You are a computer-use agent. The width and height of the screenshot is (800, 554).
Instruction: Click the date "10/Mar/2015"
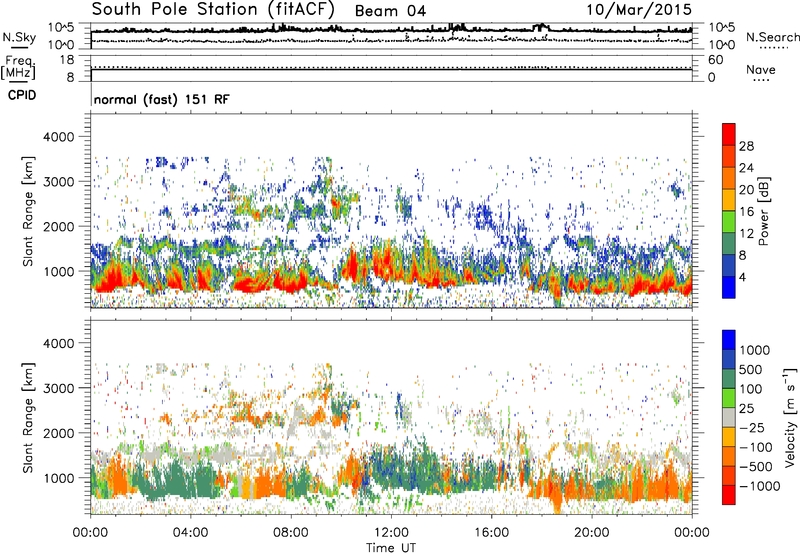click(639, 9)
